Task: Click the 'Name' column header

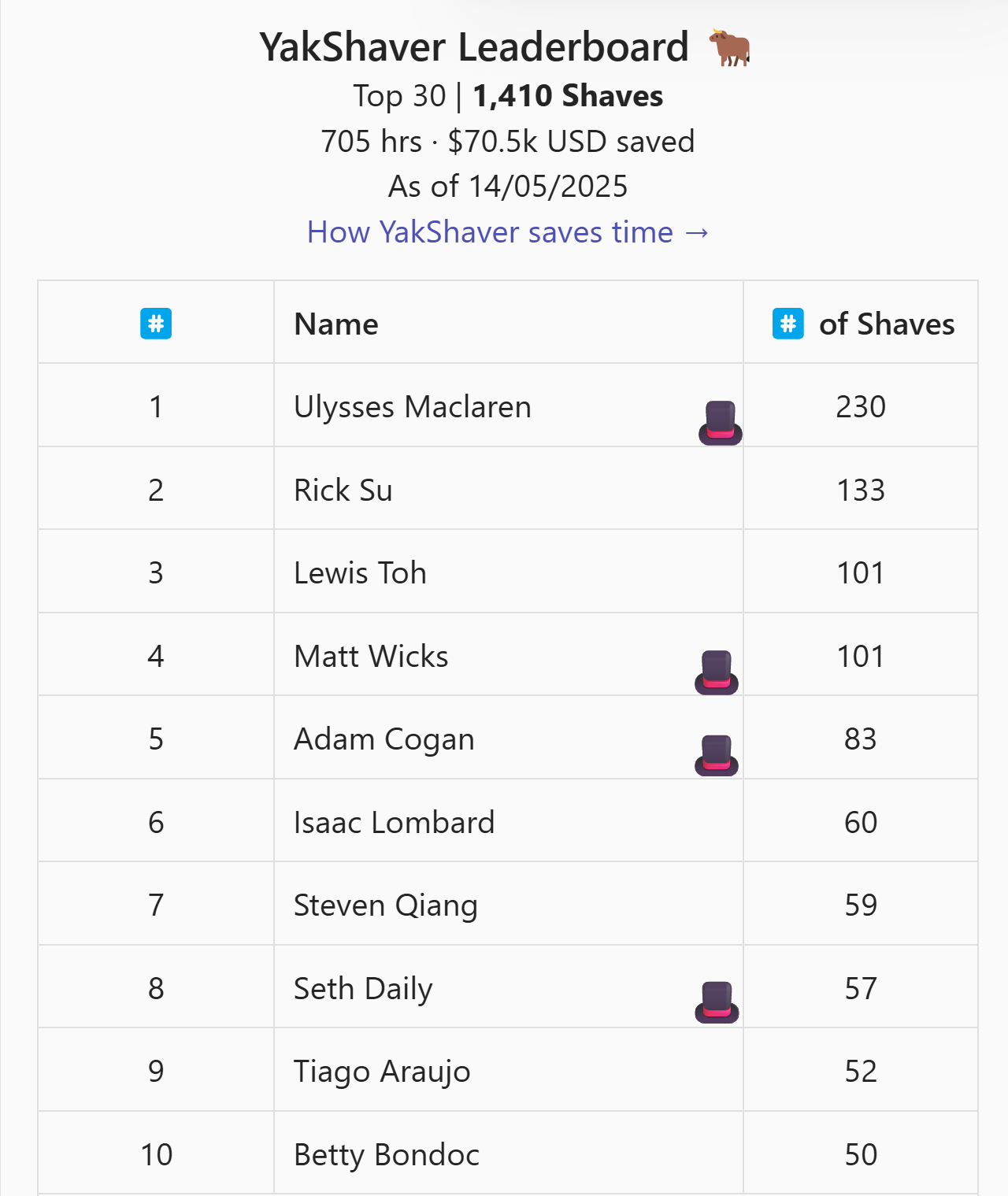Action: 336,324
